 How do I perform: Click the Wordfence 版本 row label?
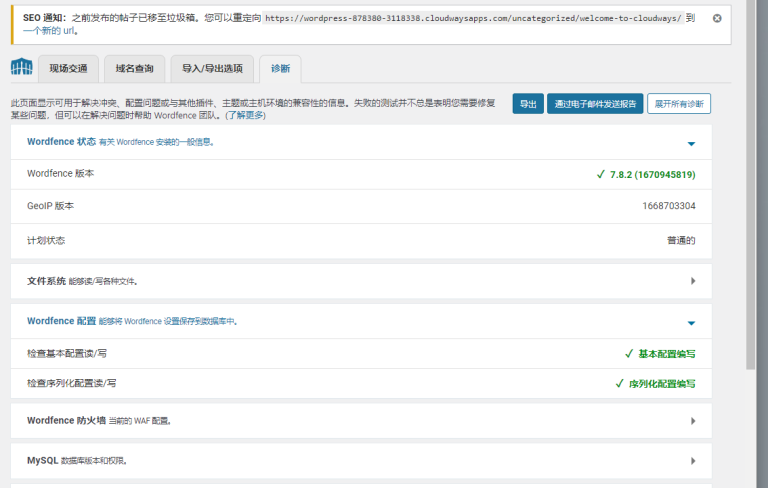60,173
